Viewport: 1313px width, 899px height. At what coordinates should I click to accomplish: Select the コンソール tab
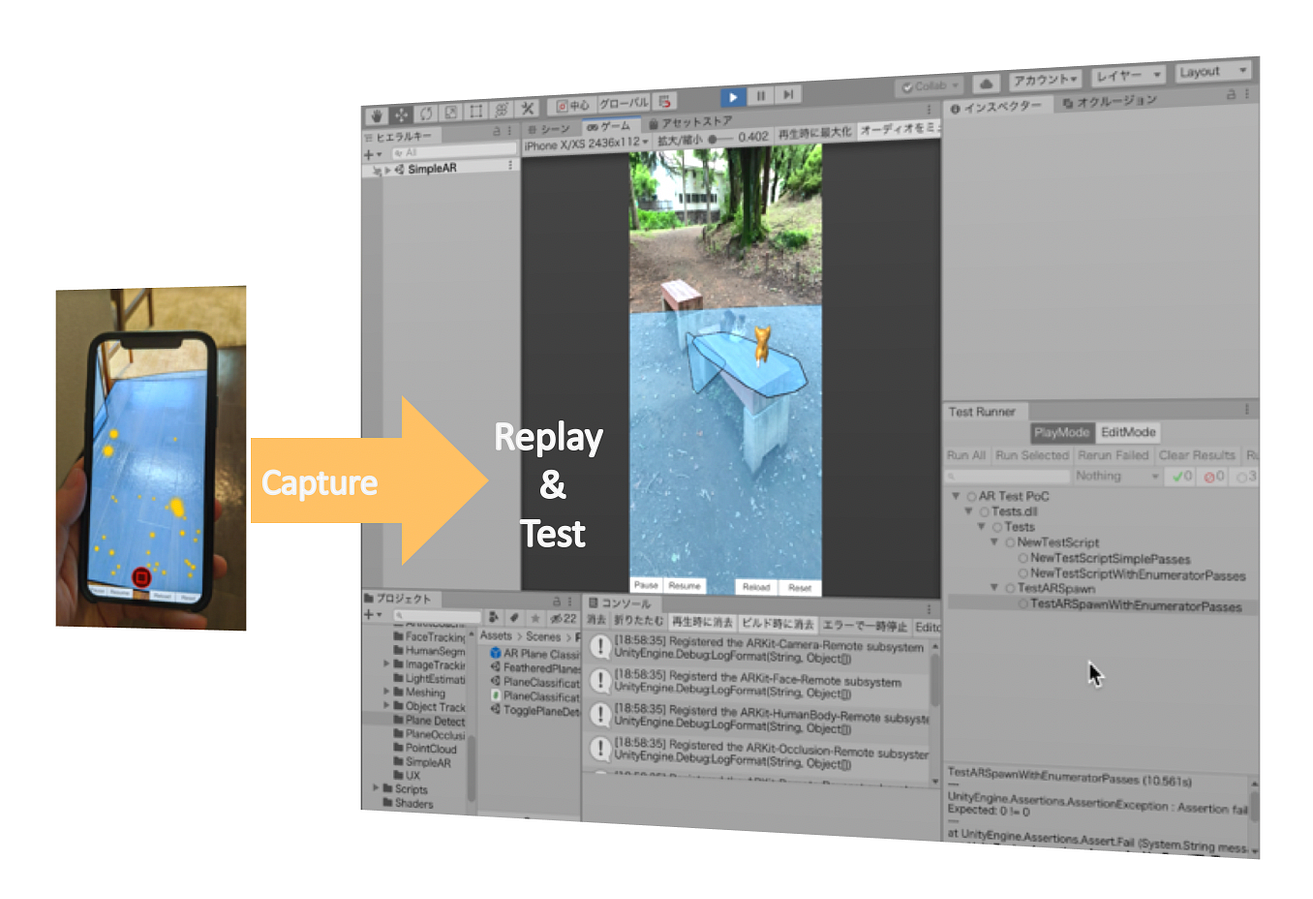point(620,604)
